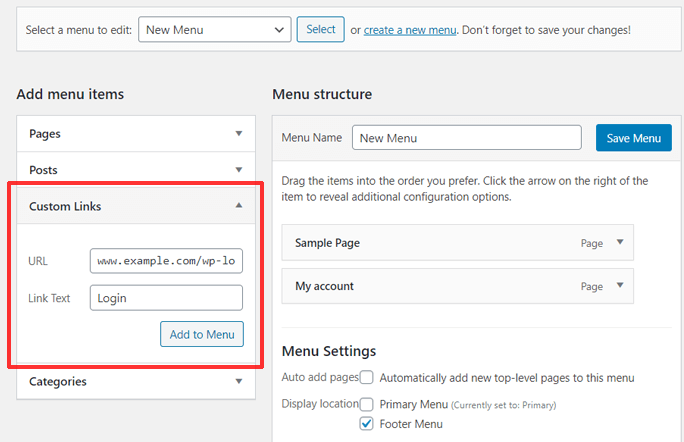Click the Link Text input field
This screenshot has height=442, width=684.
pyautogui.click(x=166, y=298)
